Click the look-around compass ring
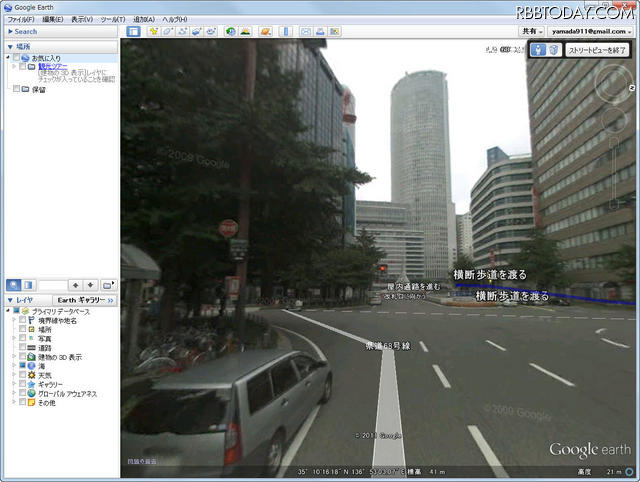The width and height of the screenshot is (640, 482). [x=613, y=84]
